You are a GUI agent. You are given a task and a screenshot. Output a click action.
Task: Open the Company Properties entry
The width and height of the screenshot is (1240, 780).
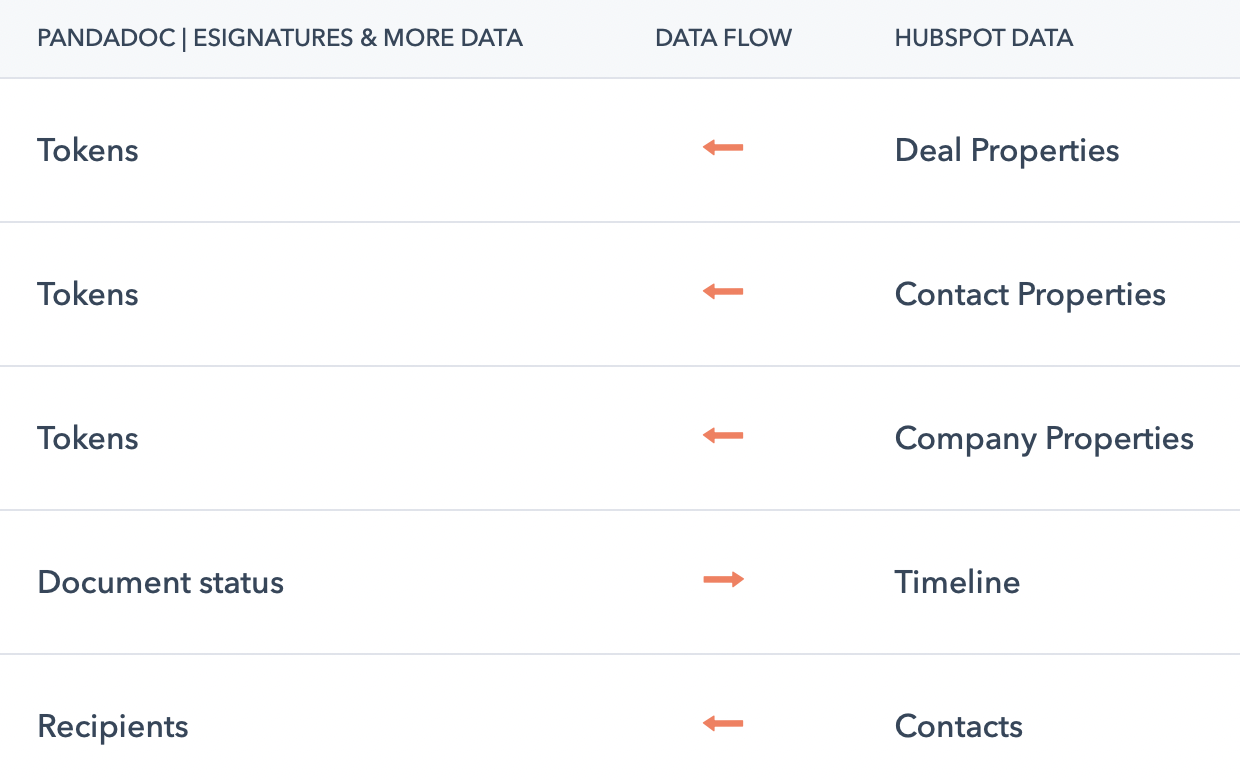pyautogui.click(x=1044, y=439)
